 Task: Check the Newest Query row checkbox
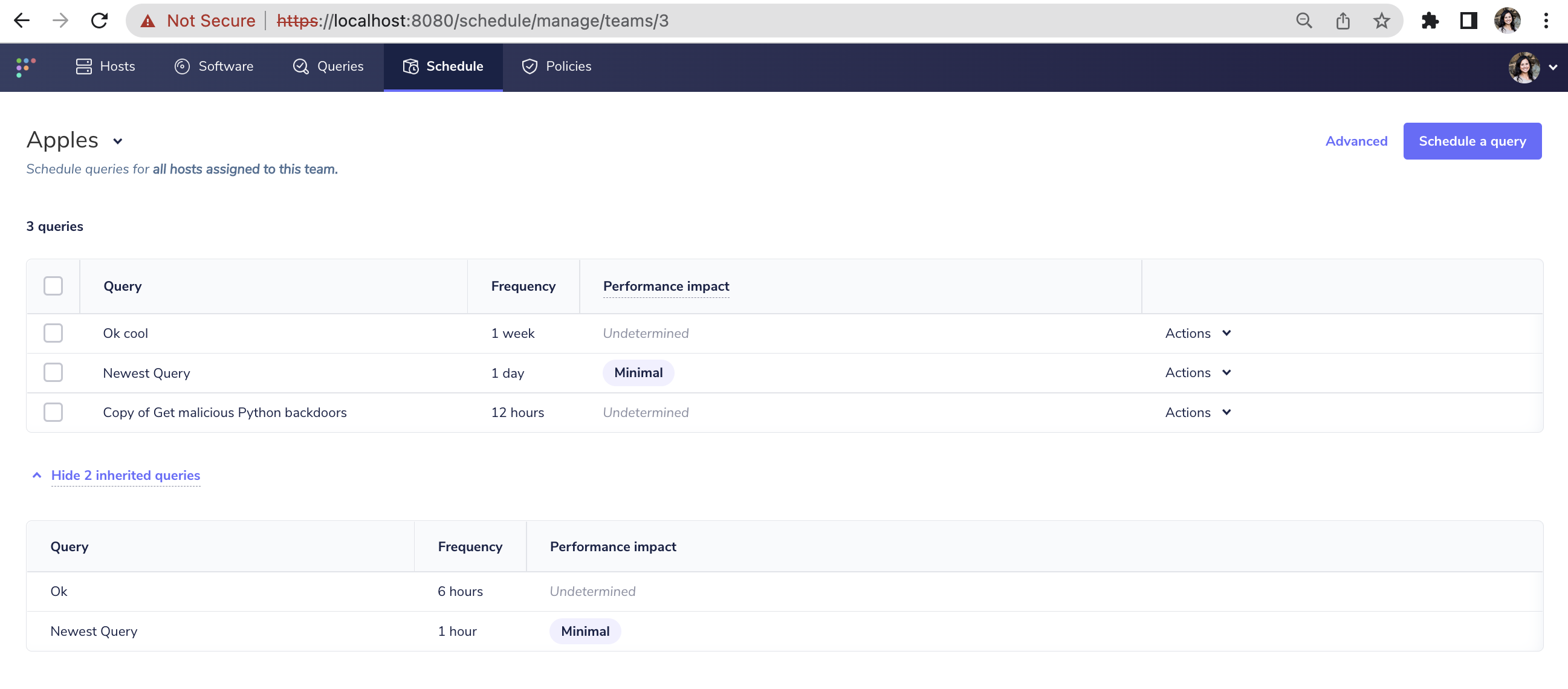point(53,372)
